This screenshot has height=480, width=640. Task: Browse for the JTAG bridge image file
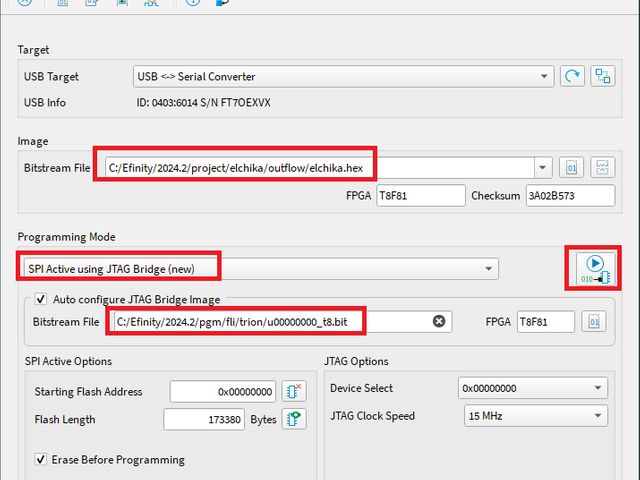coord(594,321)
